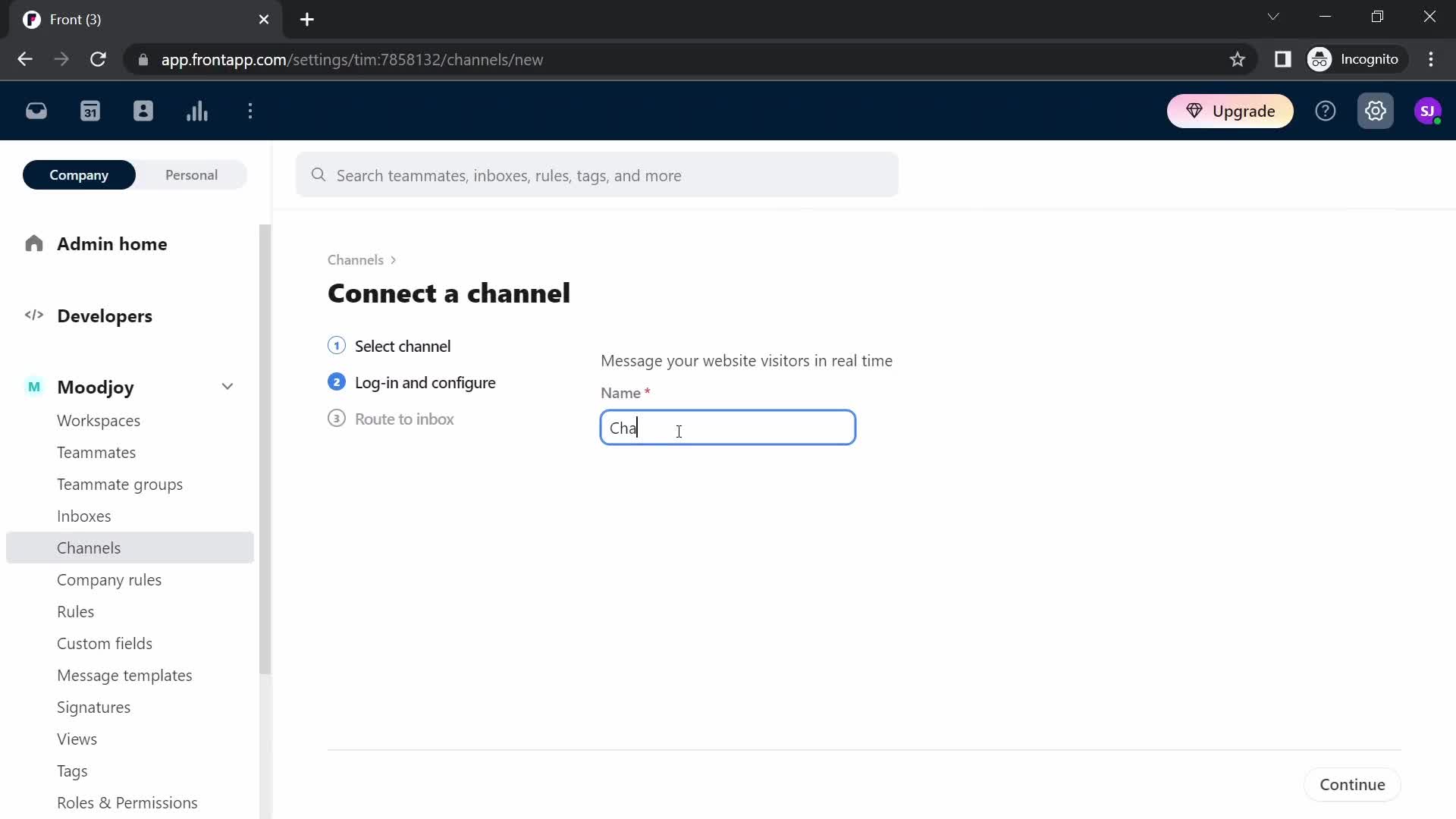
Task: Click the browser back button
Action: tap(26, 60)
